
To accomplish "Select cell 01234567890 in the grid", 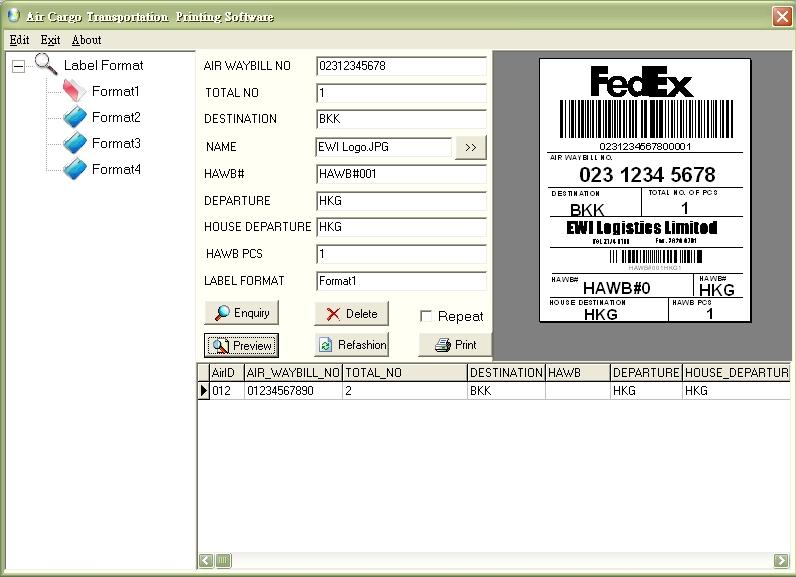I will click(x=293, y=391).
